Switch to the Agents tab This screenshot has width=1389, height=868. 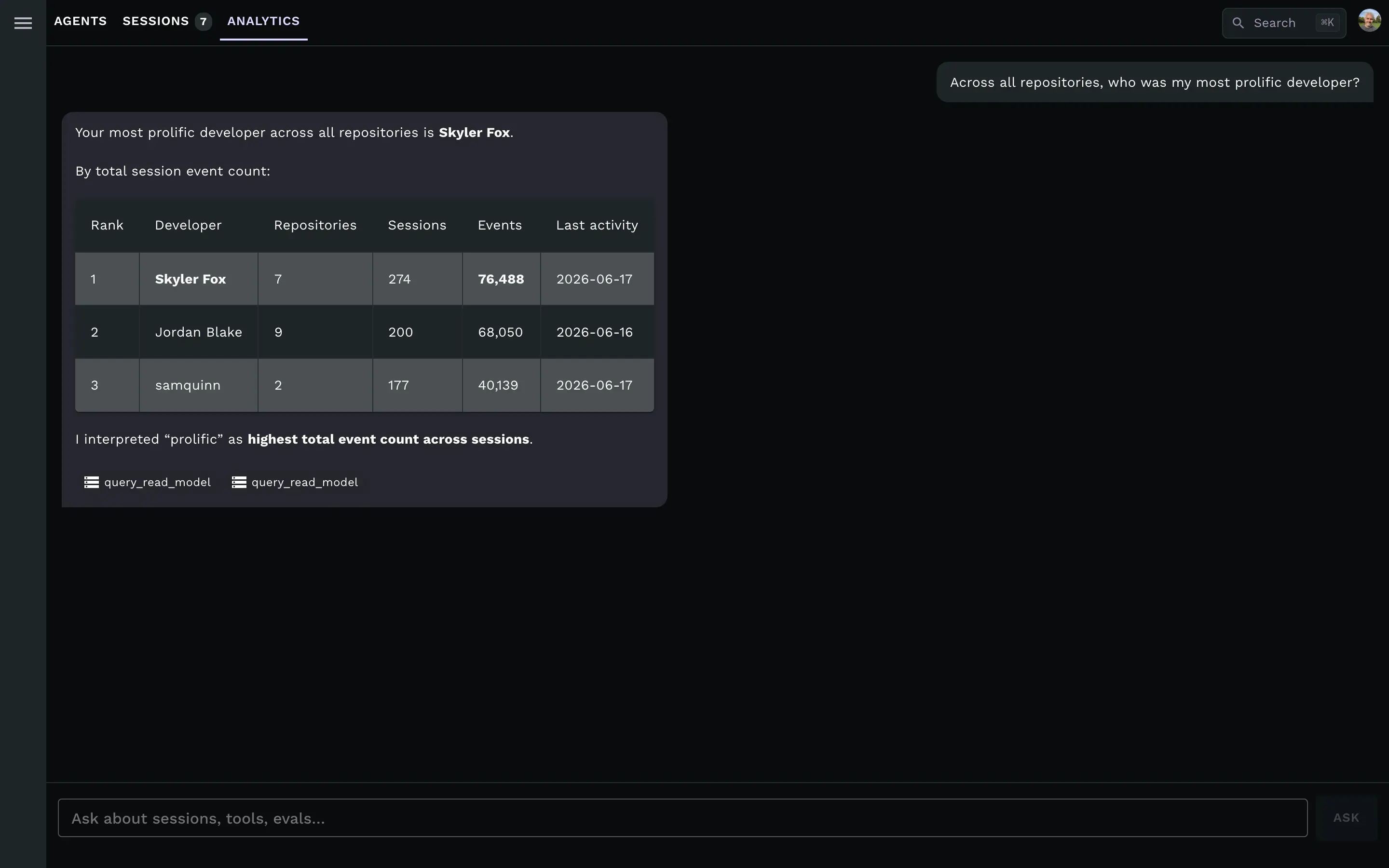click(x=81, y=21)
